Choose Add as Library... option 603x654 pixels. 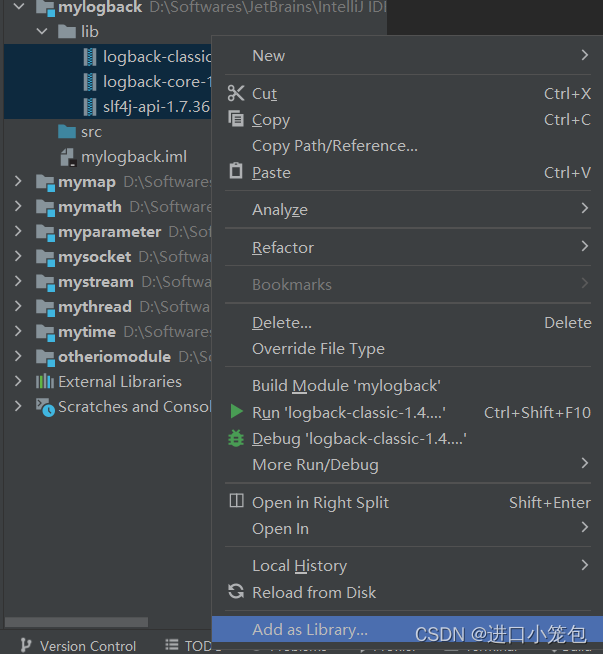tap(407, 629)
